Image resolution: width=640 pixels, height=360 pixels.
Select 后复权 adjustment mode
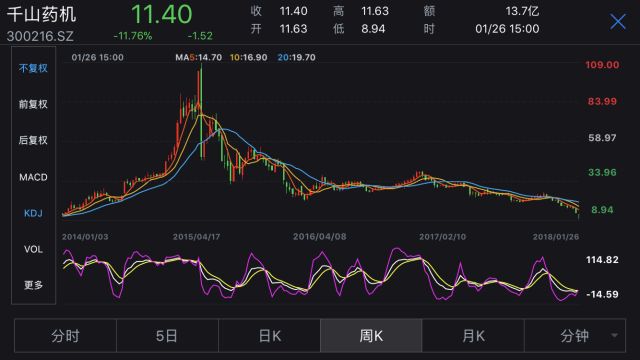33,140
